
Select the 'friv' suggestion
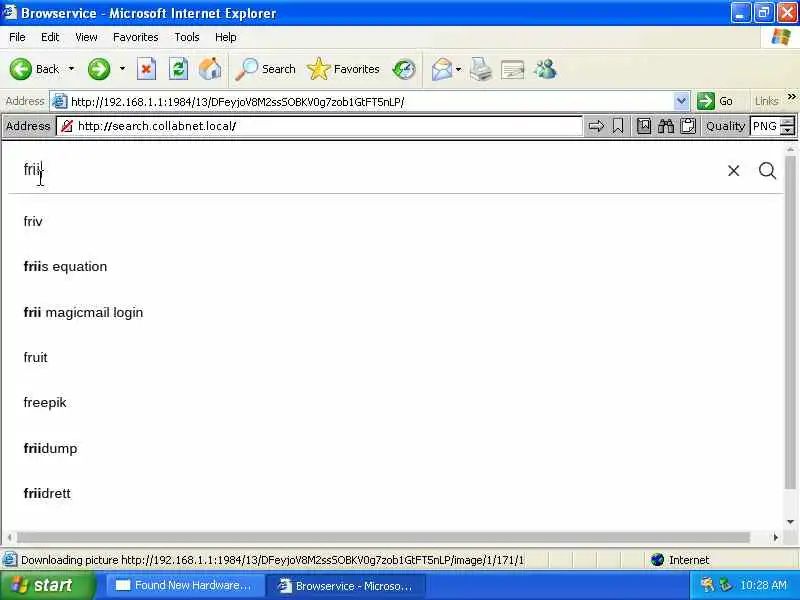[33, 221]
